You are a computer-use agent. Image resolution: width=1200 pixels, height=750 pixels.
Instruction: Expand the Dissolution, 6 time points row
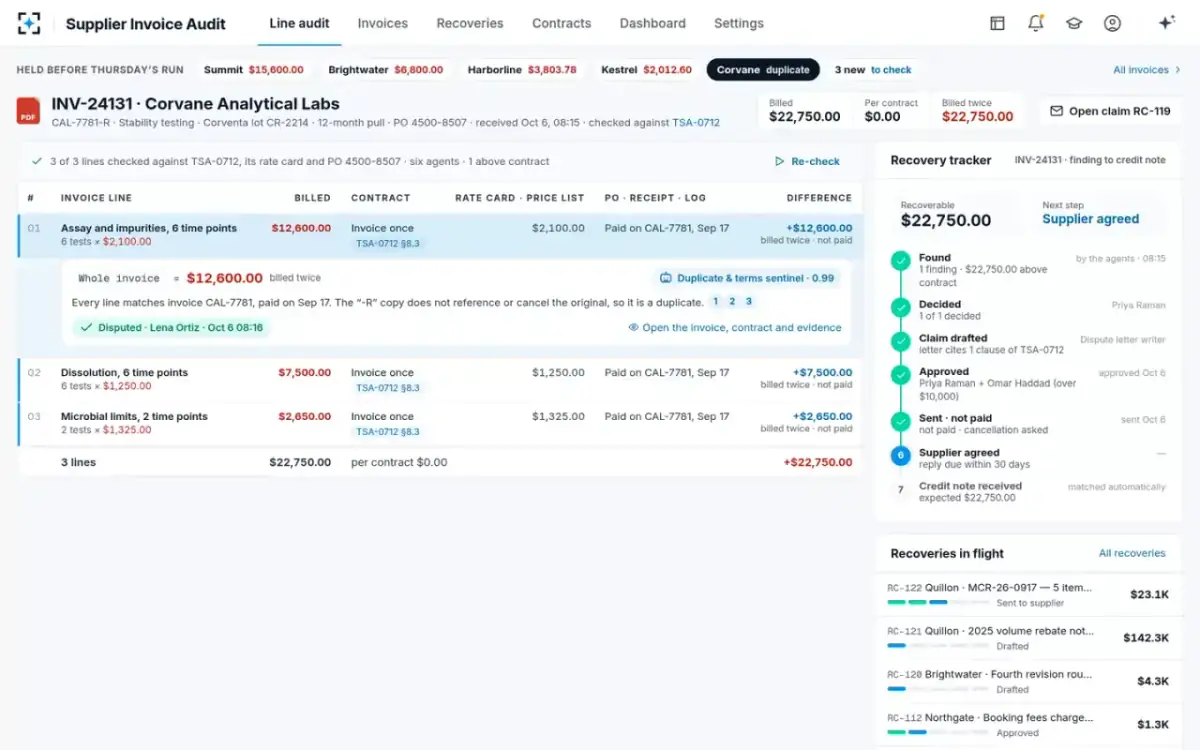pyautogui.click(x=440, y=379)
